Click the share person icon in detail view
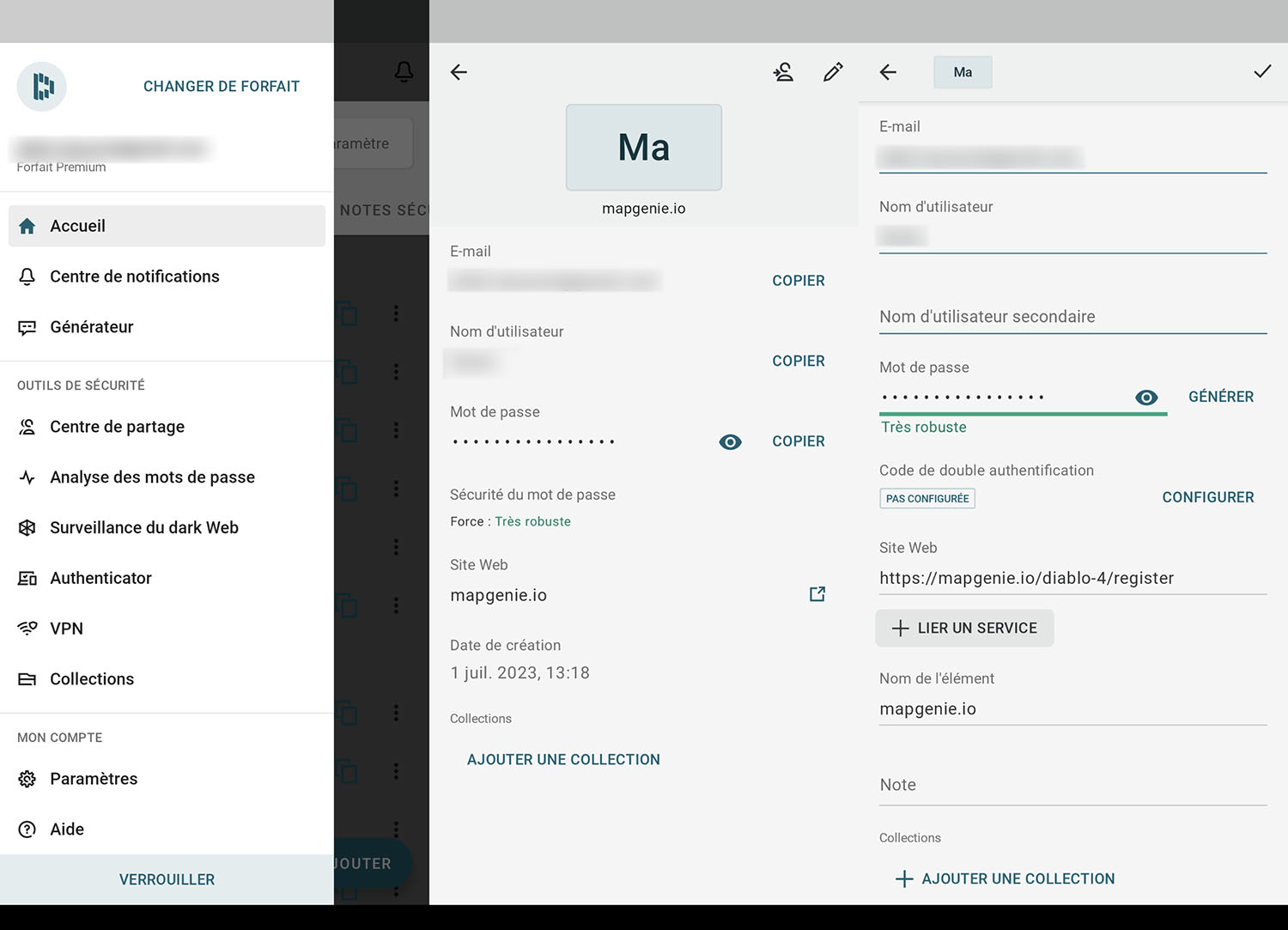 (x=783, y=72)
